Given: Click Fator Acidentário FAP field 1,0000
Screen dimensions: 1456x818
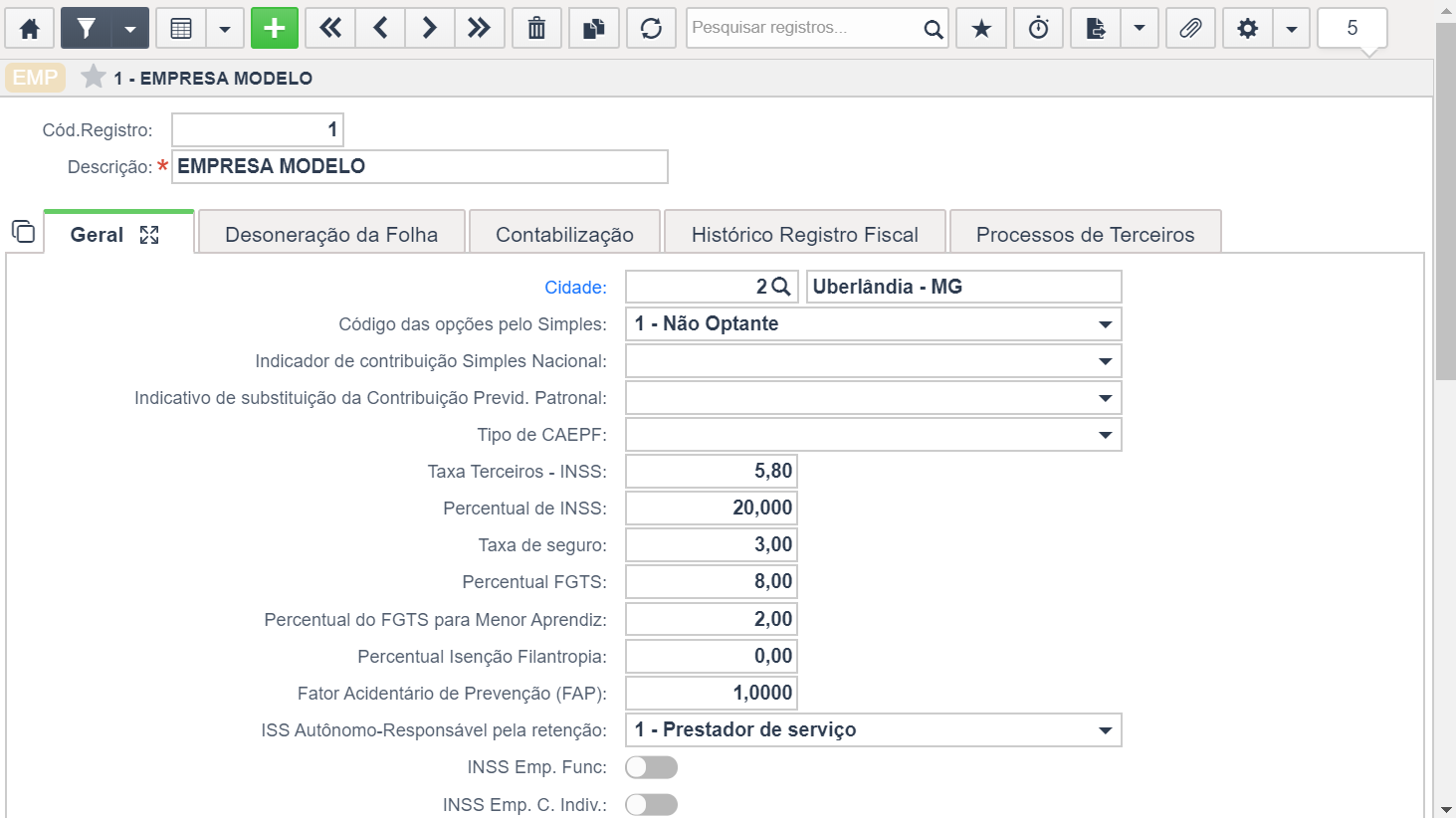Looking at the screenshot, I should point(712,693).
